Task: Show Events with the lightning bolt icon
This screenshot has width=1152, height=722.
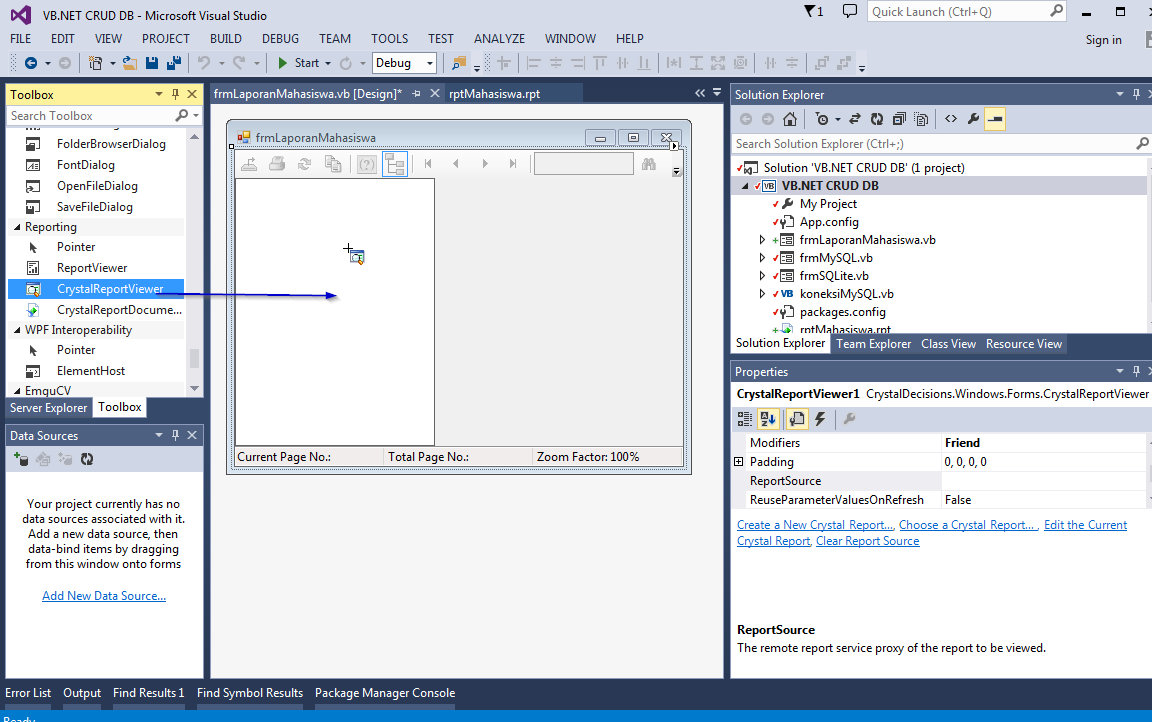Action: click(821, 419)
